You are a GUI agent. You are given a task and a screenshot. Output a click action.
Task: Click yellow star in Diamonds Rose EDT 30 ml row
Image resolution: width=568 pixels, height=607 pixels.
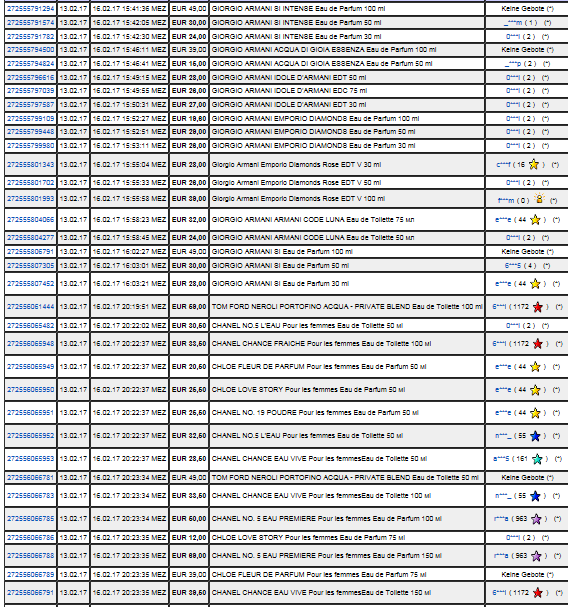pos(534,164)
